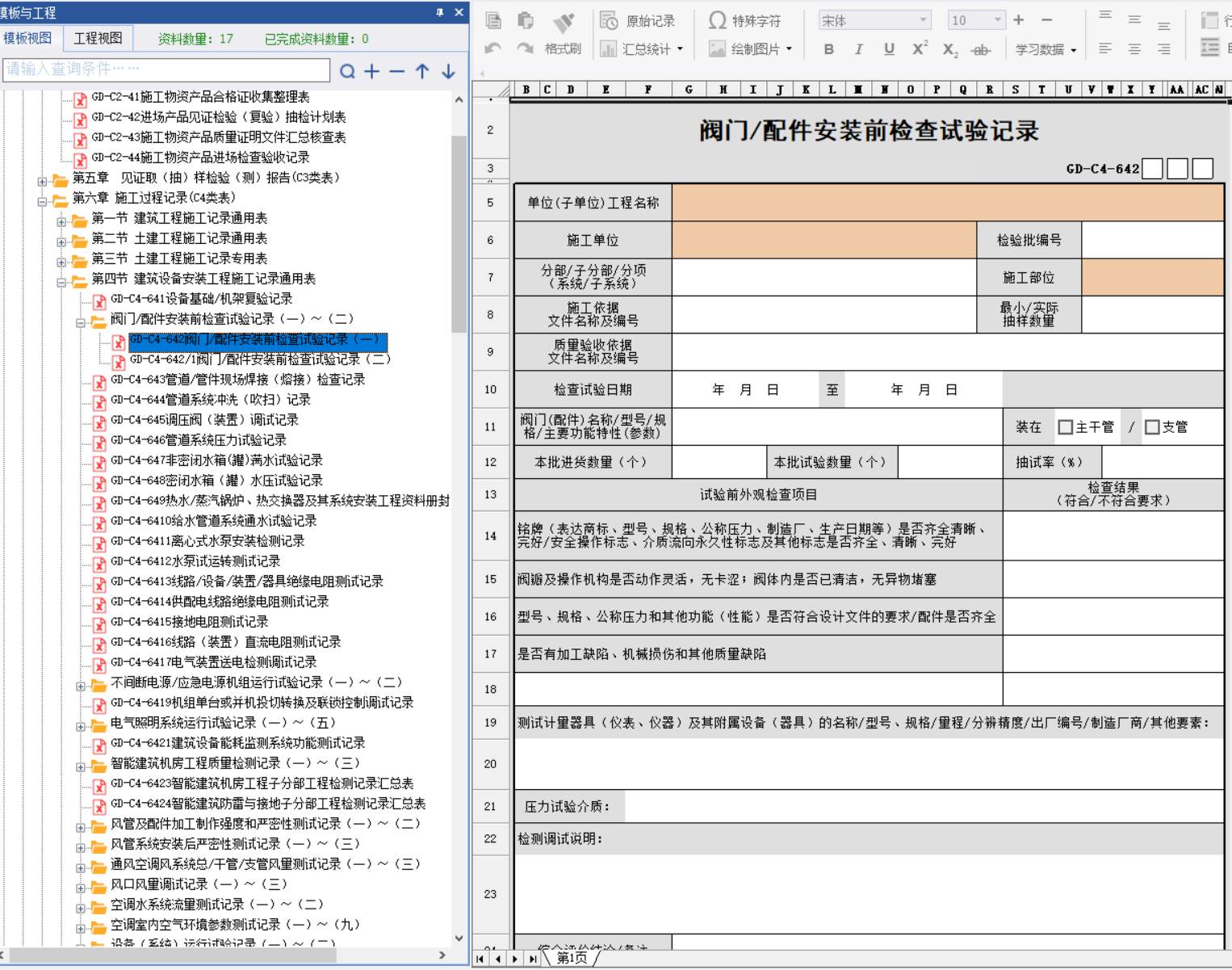Move down with the down arrow icon
The image size is (1232, 970).
pyautogui.click(x=448, y=71)
